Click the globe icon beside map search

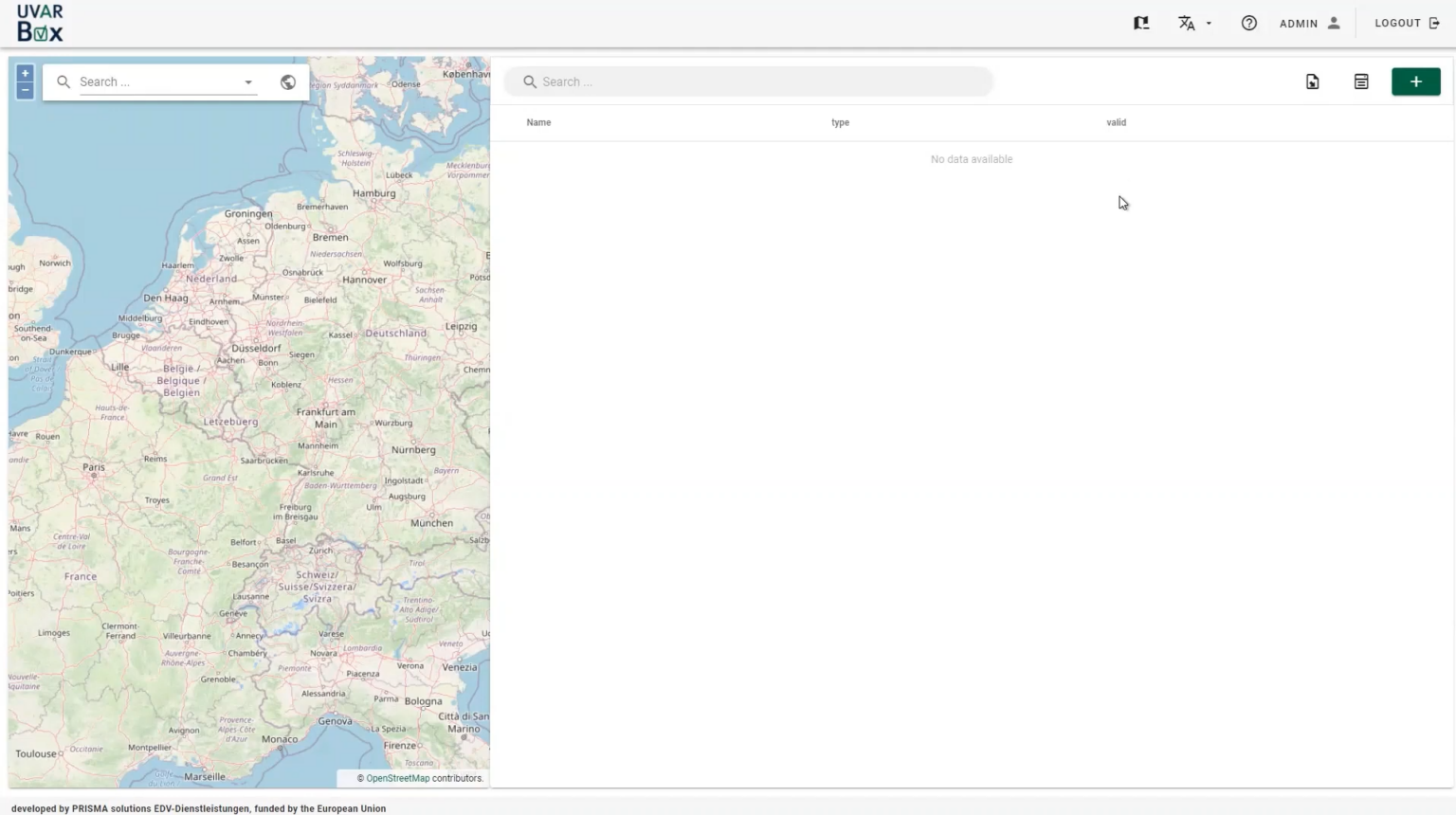pyautogui.click(x=287, y=81)
